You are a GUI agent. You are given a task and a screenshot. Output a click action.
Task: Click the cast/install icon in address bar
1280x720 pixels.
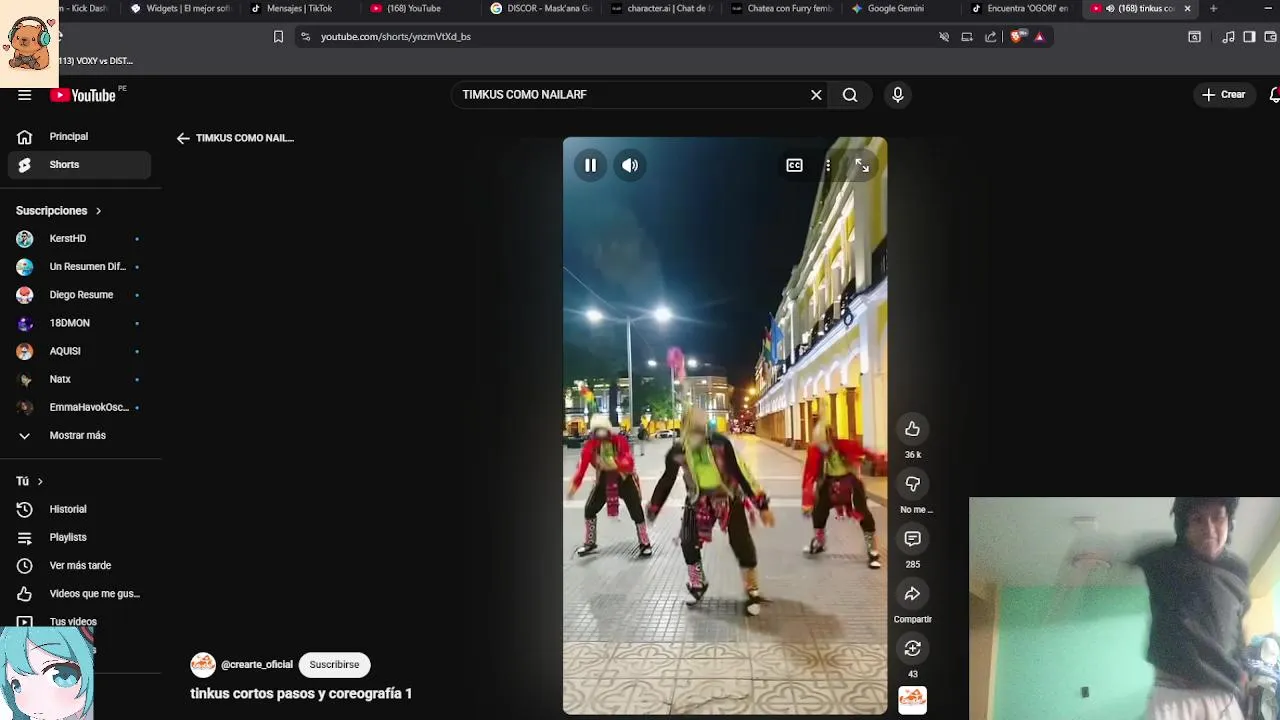tap(967, 37)
